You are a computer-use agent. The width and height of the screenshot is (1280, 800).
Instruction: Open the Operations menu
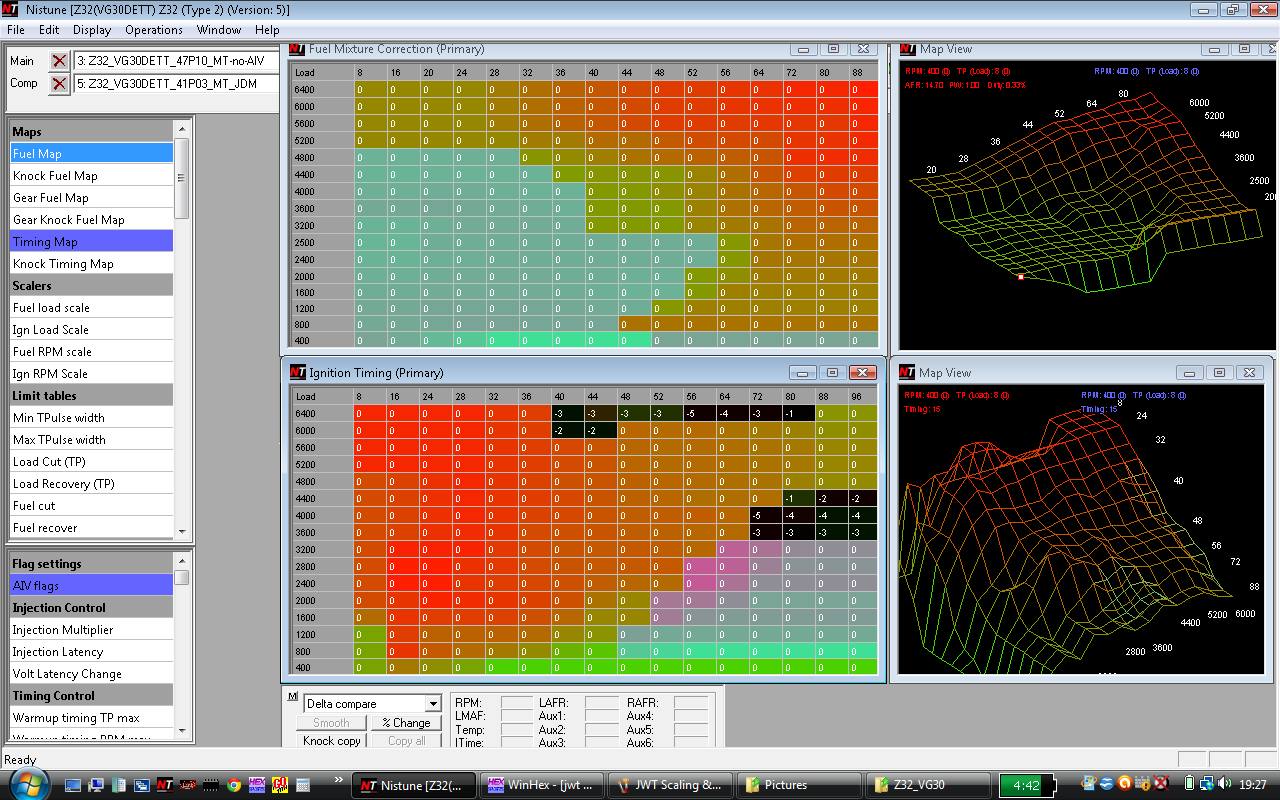click(153, 30)
